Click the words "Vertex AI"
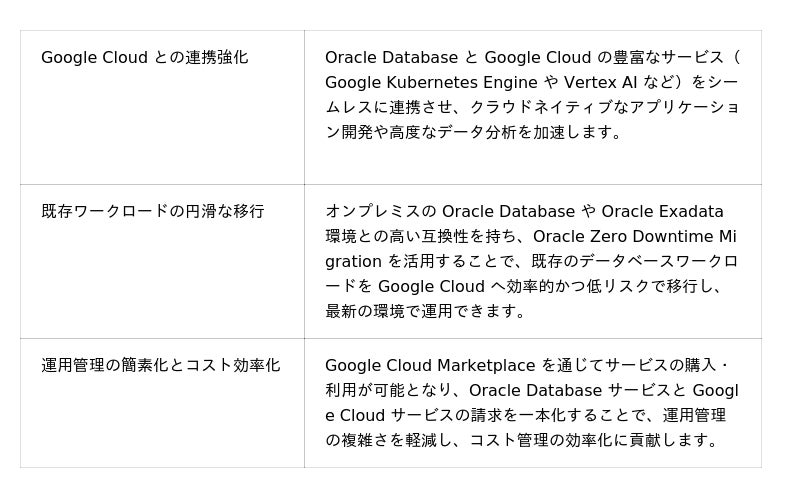The height and width of the screenshot is (498, 800). point(599,83)
